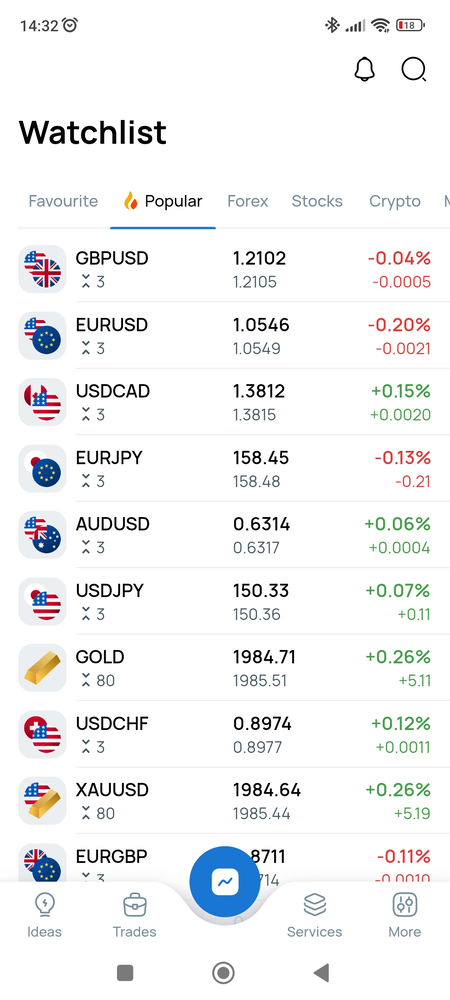Open the EURUSD instrument row
Image resolution: width=450 pixels, height=1000 pixels.
(x=225, y=335)
